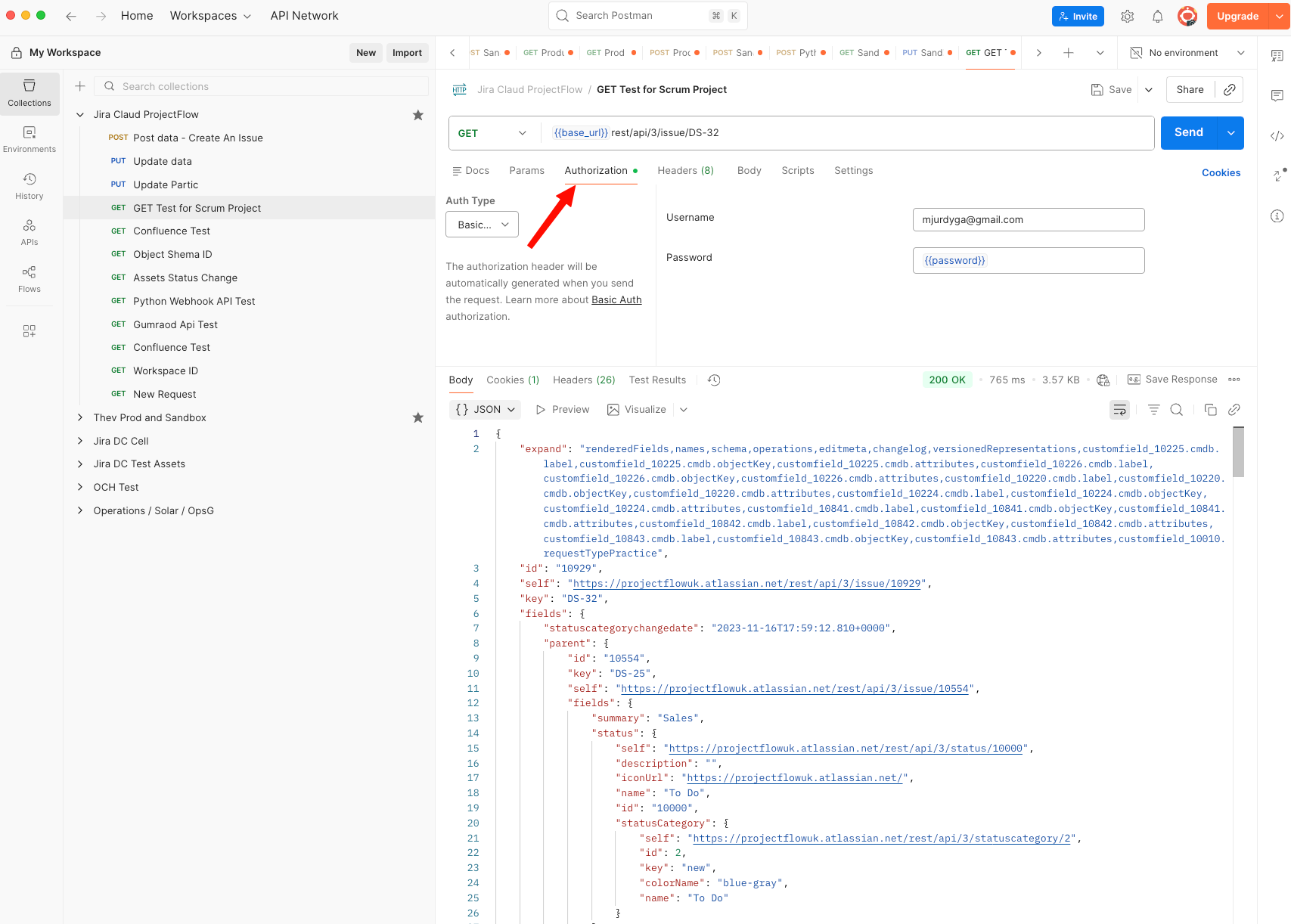
Task: Click the response body vertical scrollbar
Action: point(1238,452)
